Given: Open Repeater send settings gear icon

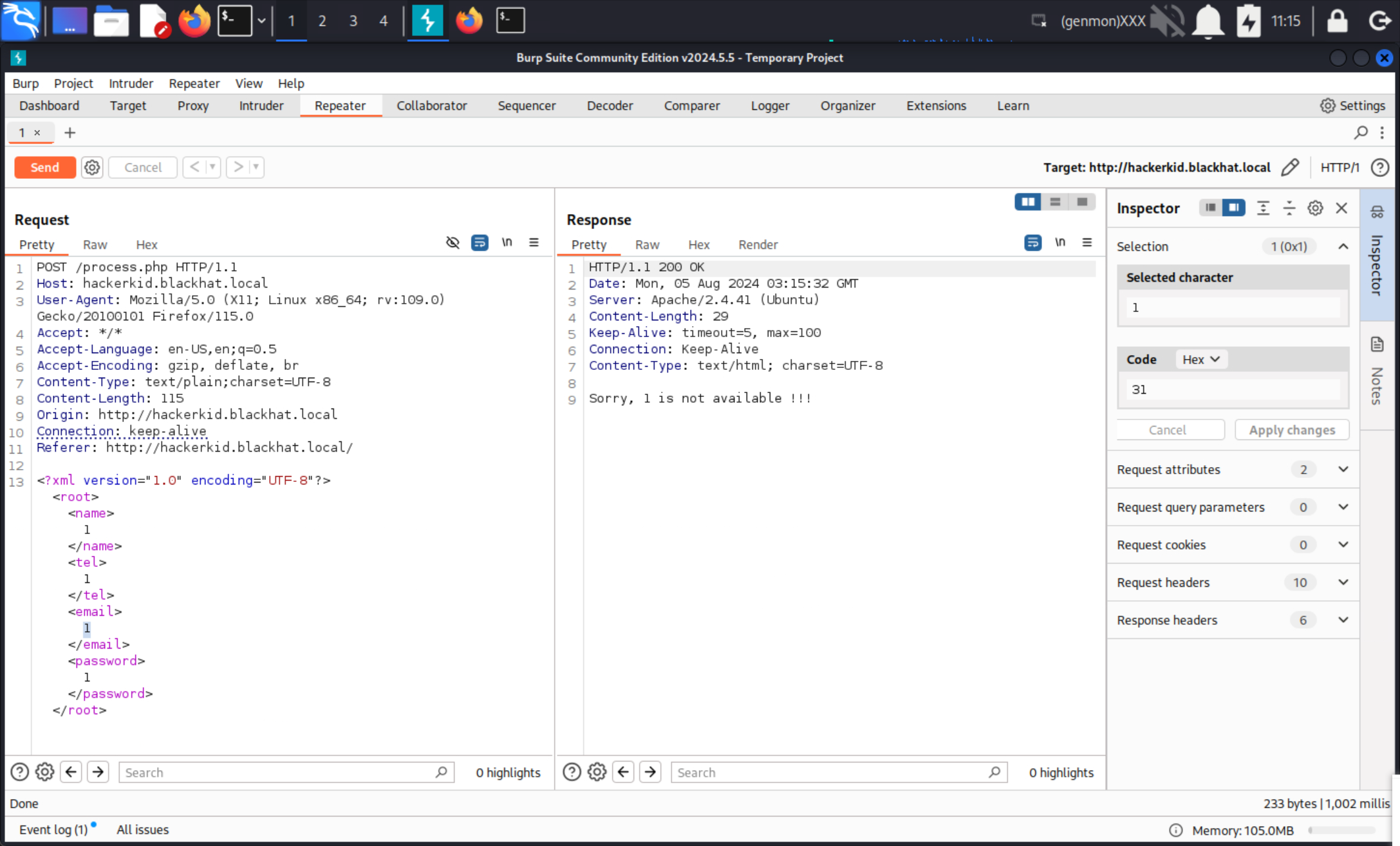Looking at the screenshot, I should point(92,167).
